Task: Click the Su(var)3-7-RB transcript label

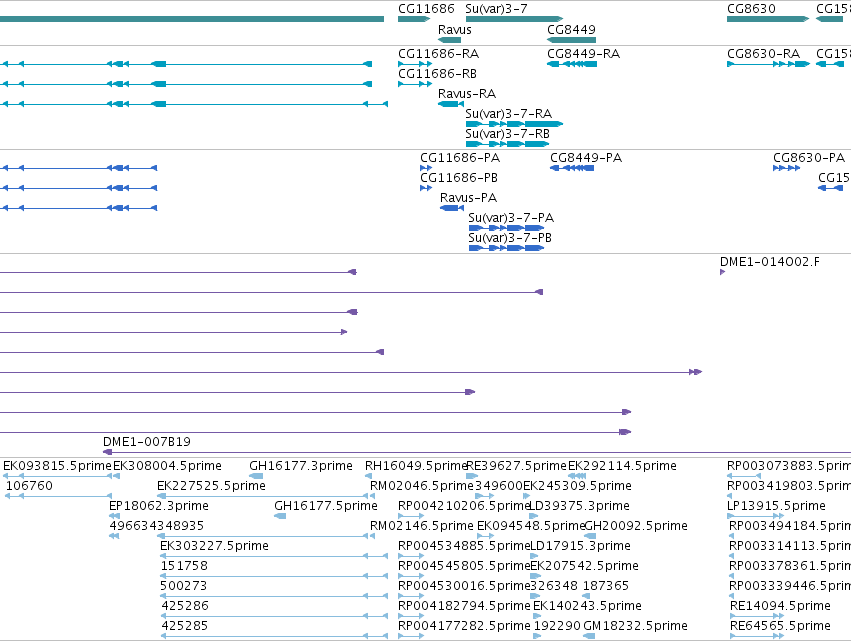Action: click(507, 134)
